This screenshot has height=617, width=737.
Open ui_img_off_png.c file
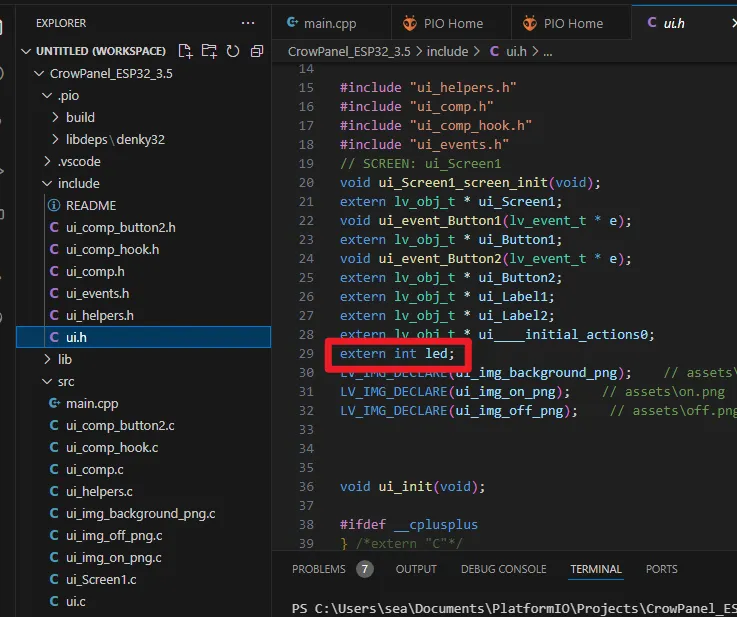point(114,535)
